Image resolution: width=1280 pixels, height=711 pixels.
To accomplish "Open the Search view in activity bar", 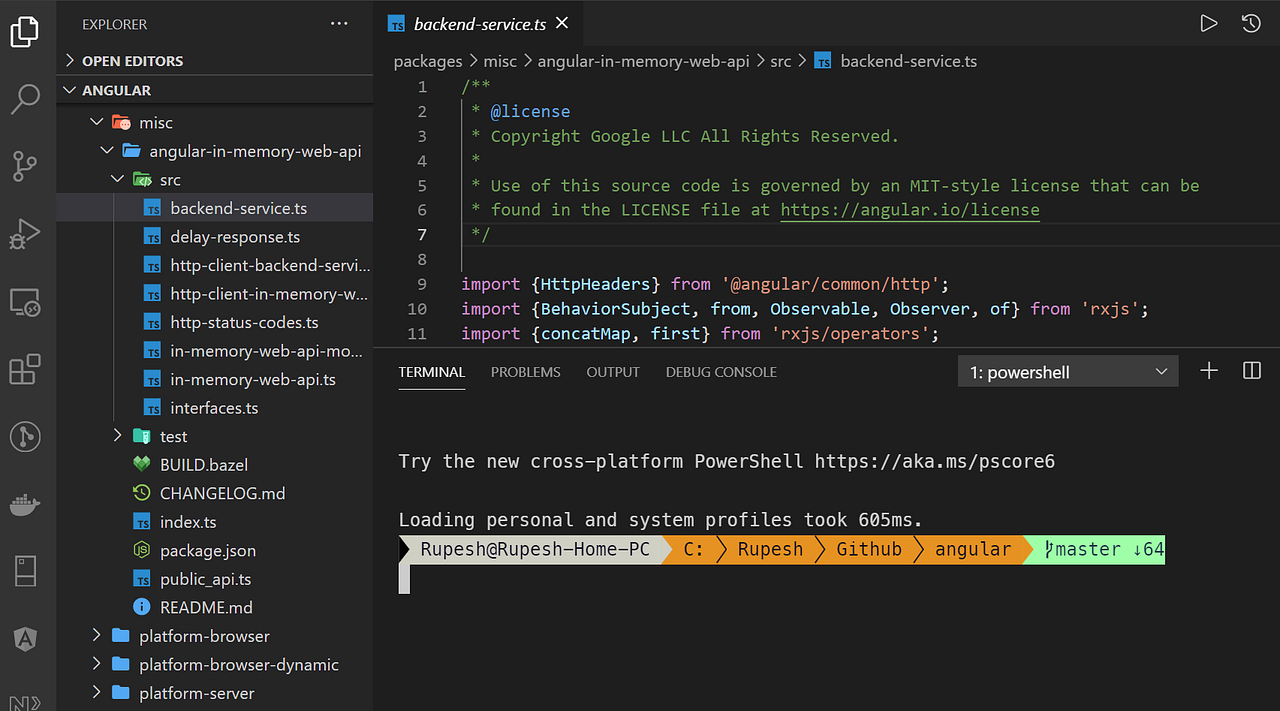I will 25,98.
